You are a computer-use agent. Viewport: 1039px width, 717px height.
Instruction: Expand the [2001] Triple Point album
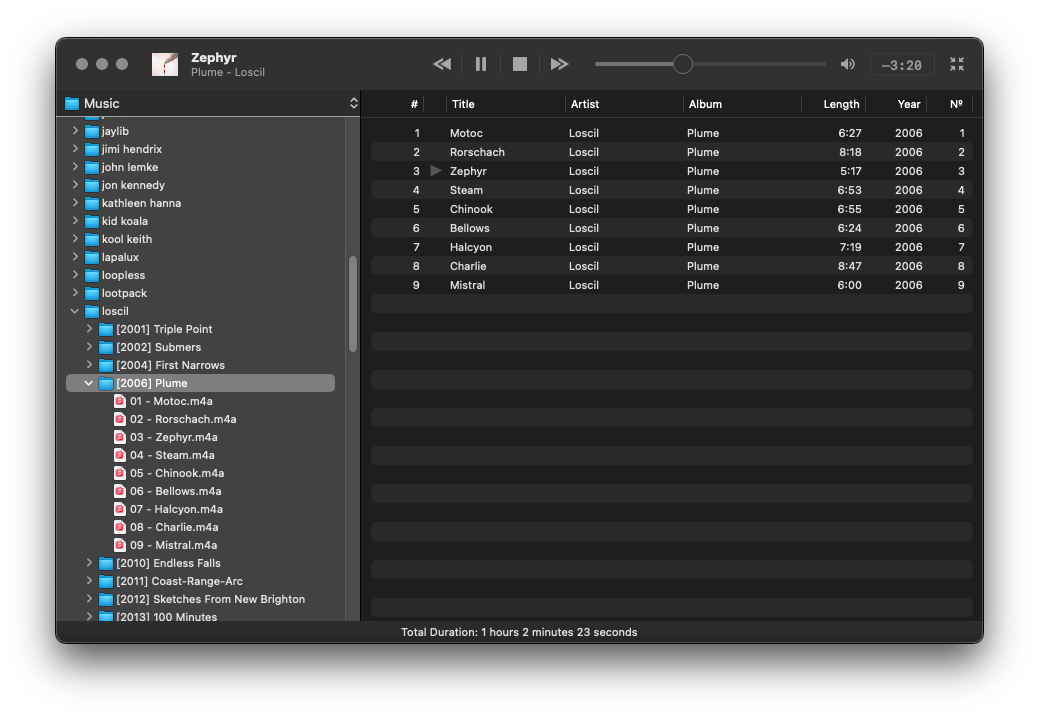click(x=89, y=329)
